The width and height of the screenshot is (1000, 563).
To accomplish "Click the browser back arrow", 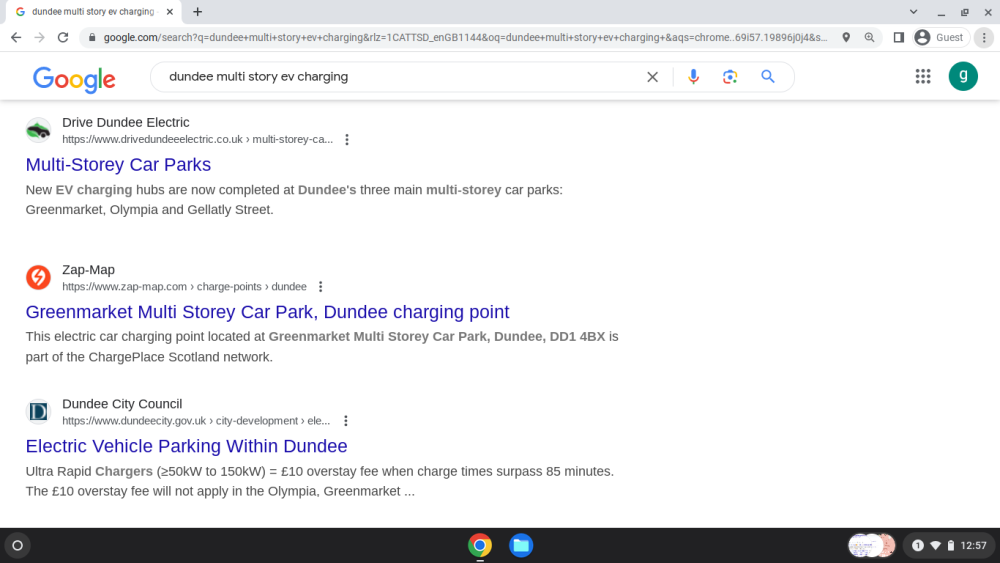I will coord(16,38).
